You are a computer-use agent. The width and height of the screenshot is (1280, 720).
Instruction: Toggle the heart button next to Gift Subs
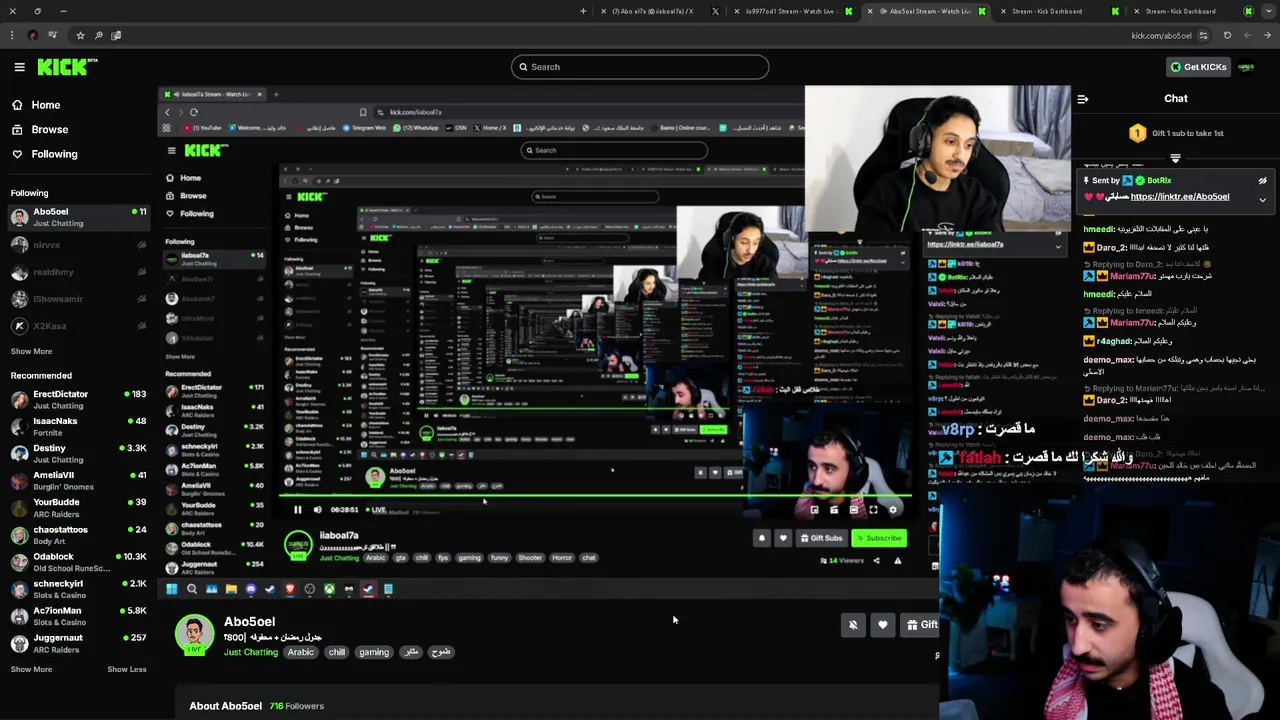point(783,538)
